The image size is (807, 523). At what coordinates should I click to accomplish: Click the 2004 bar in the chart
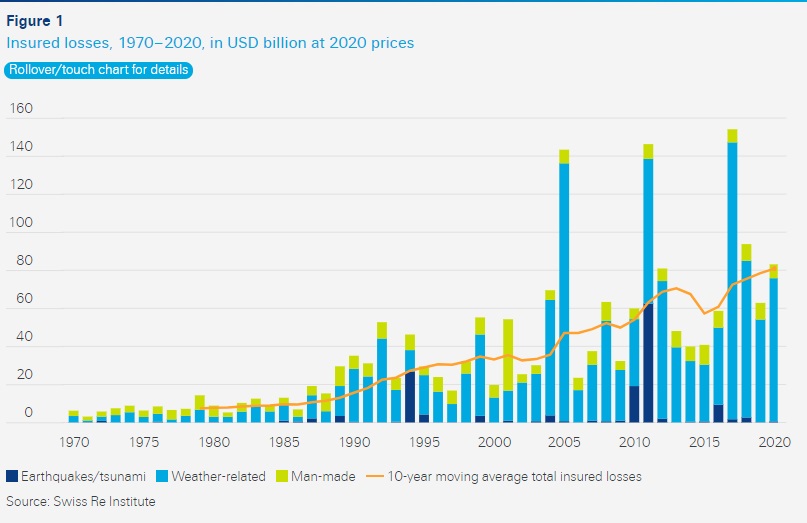click(550, 356)
